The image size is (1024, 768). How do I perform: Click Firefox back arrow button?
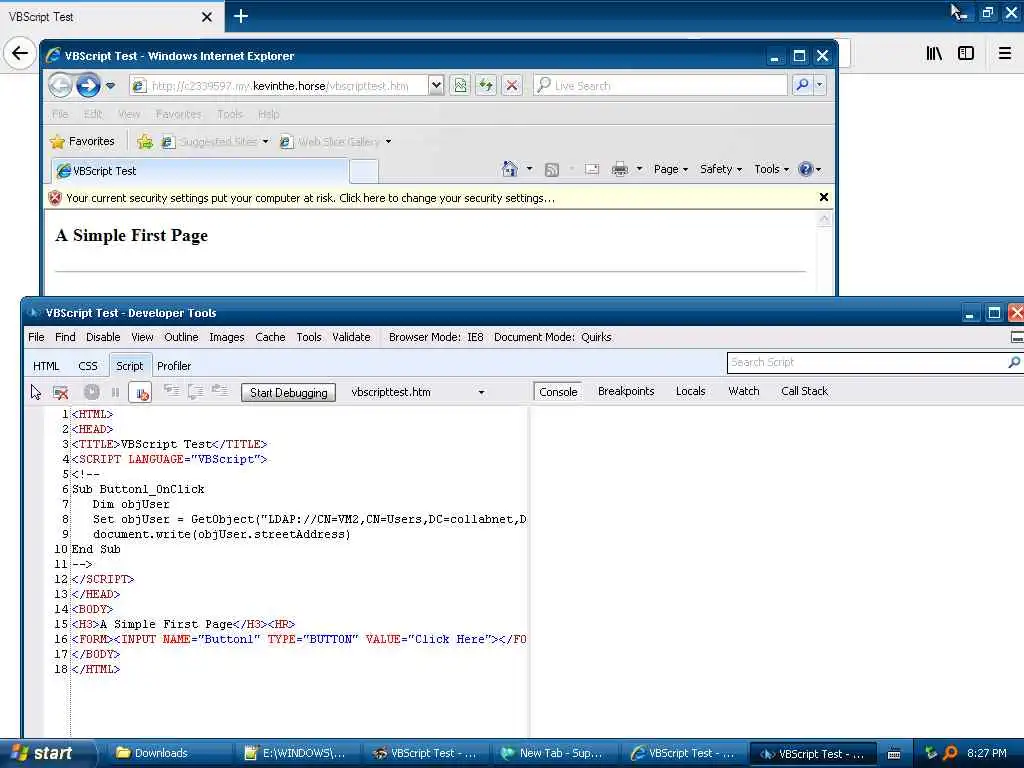click(20, 53)
